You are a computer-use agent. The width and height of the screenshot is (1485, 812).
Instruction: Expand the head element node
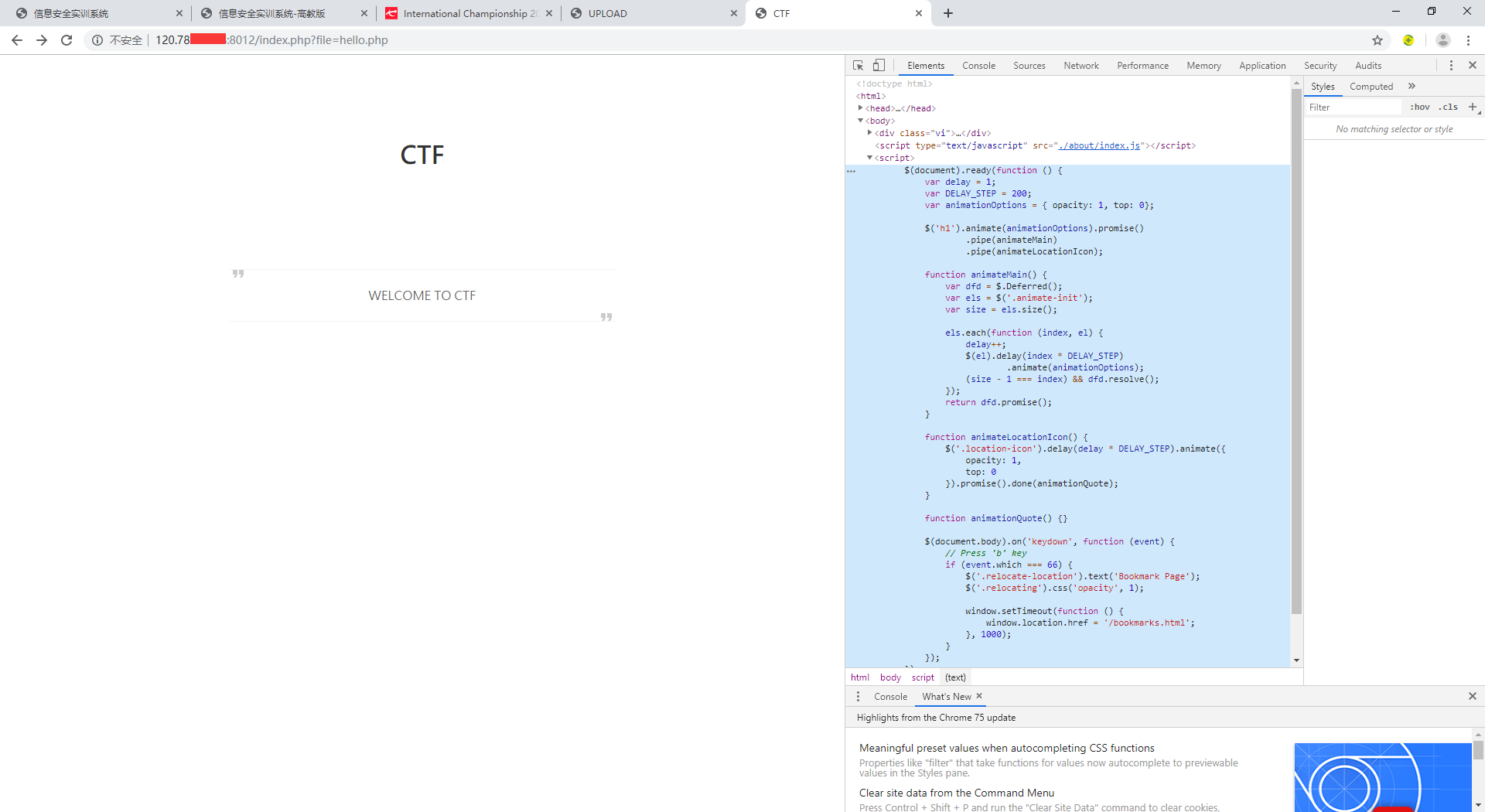(860, 108)
